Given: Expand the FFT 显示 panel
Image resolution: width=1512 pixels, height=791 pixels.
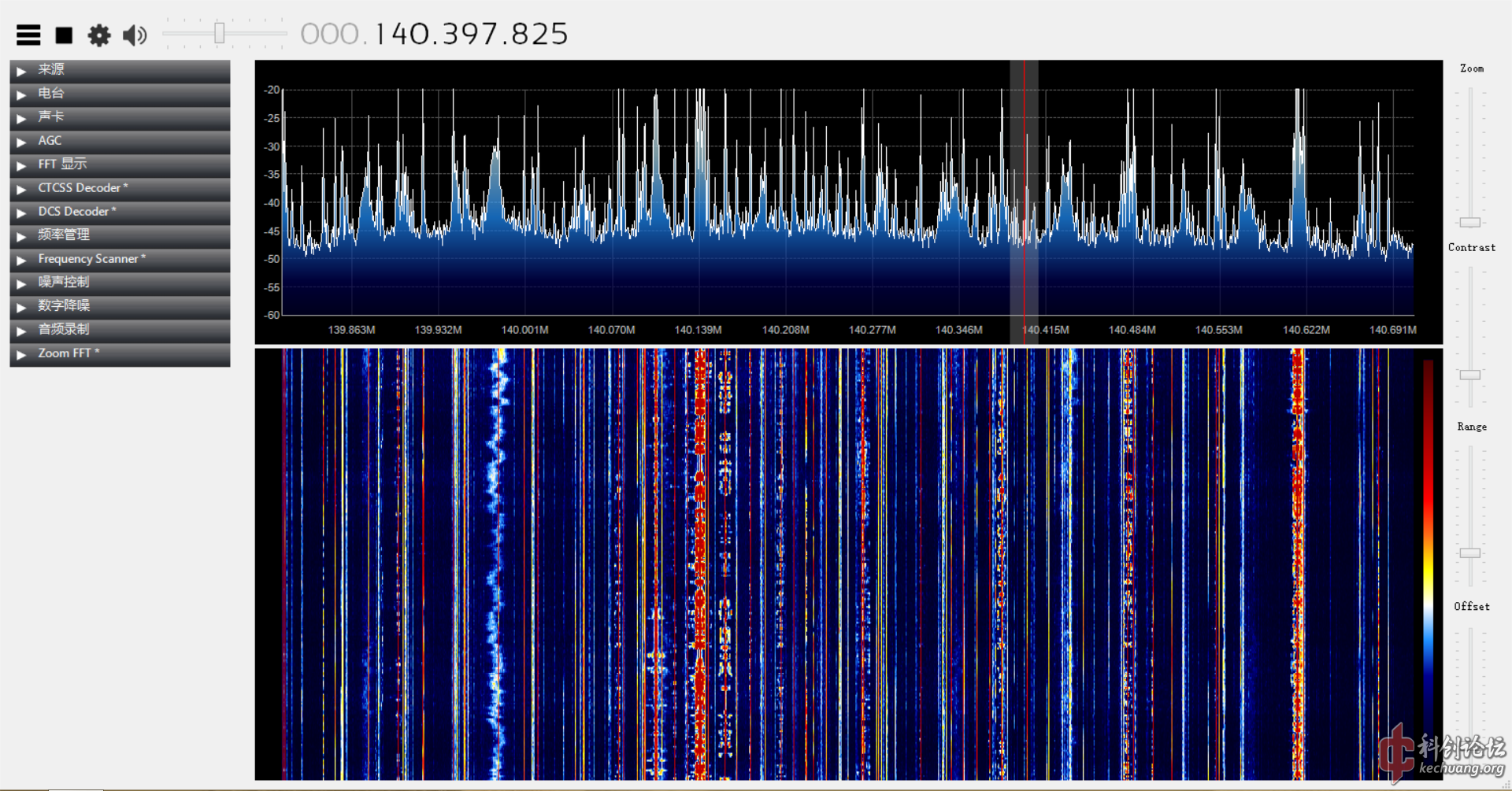Looking at the screenshot, I should (x=120, y=164).
